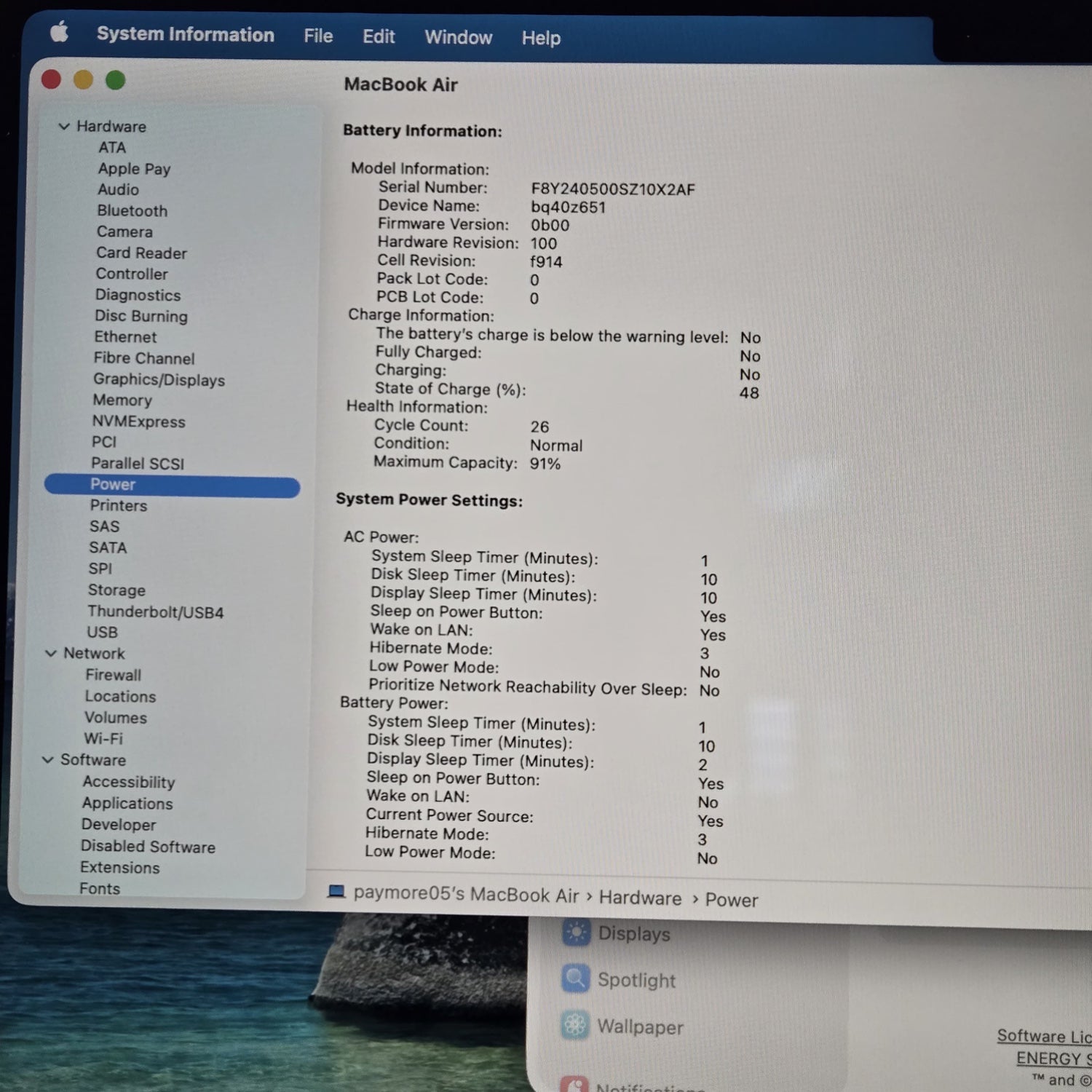Open the Apple menu icon

click(60, 33)
